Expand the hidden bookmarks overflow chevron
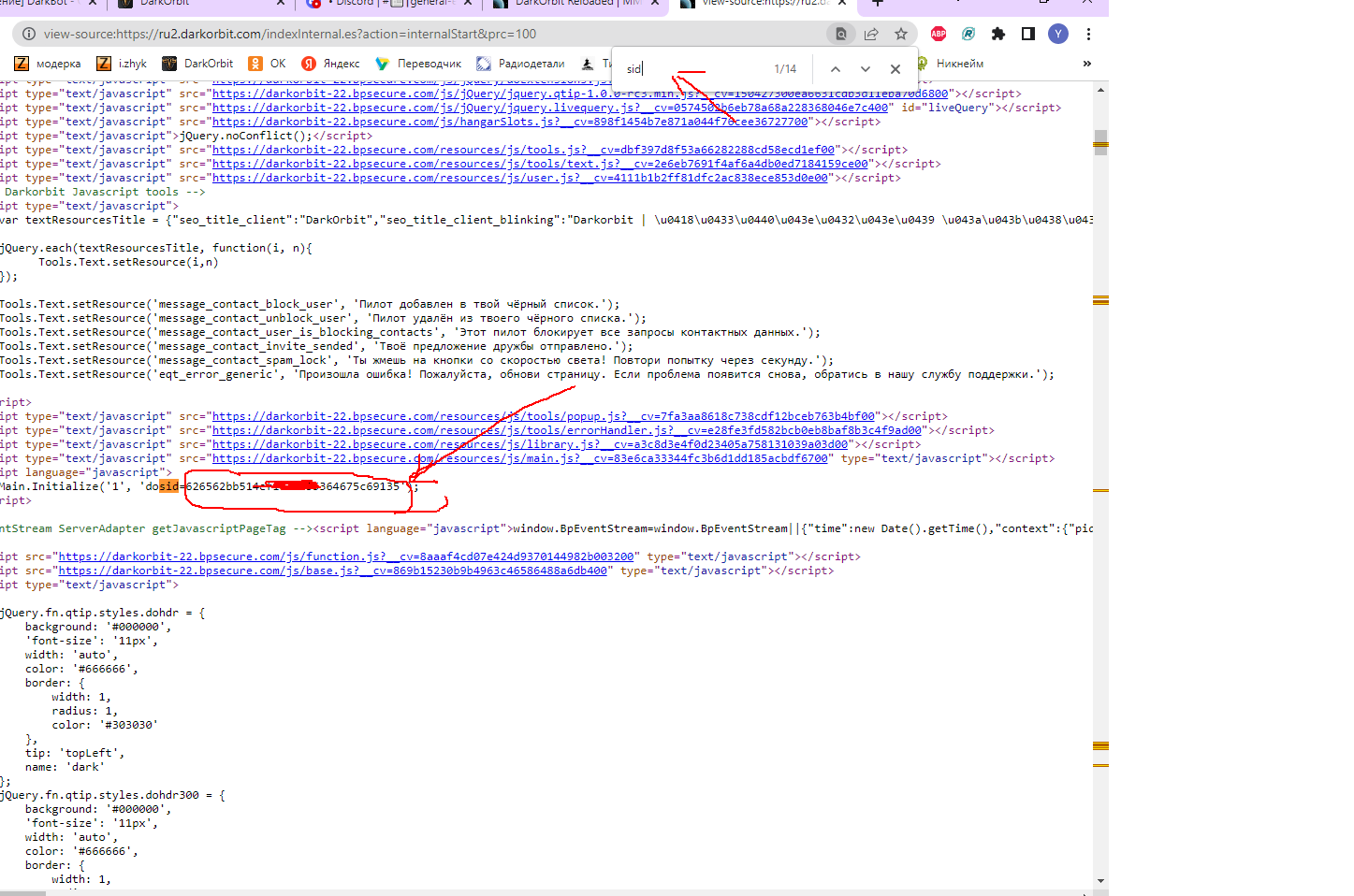1354x896 pixels. (1086, 64)
